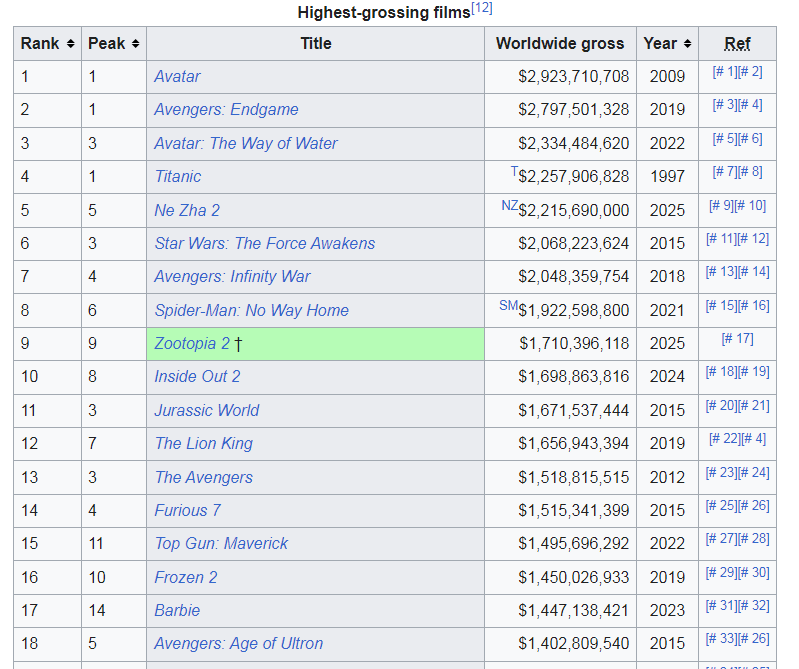Click the Title column header
This screenshot has width=799, height=669.
(x=315, y=44)
